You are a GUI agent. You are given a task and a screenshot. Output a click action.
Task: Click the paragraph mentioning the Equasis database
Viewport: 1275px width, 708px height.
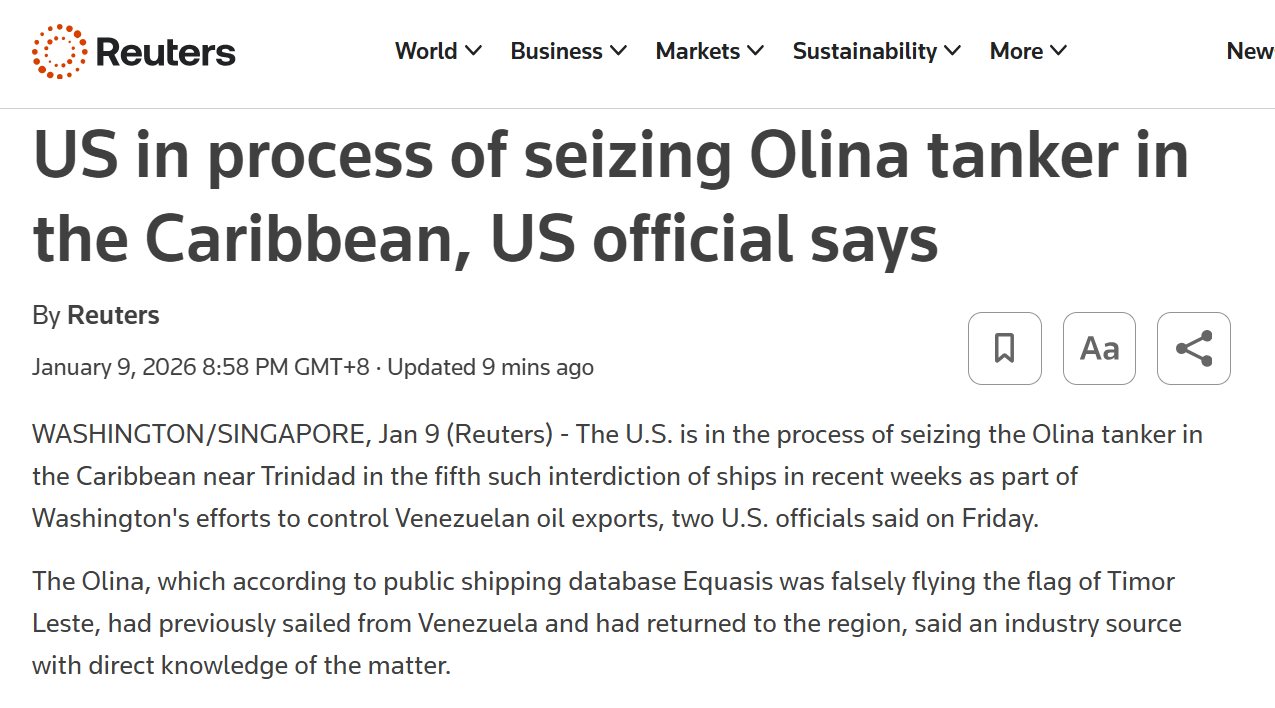(x=606, y=623)
